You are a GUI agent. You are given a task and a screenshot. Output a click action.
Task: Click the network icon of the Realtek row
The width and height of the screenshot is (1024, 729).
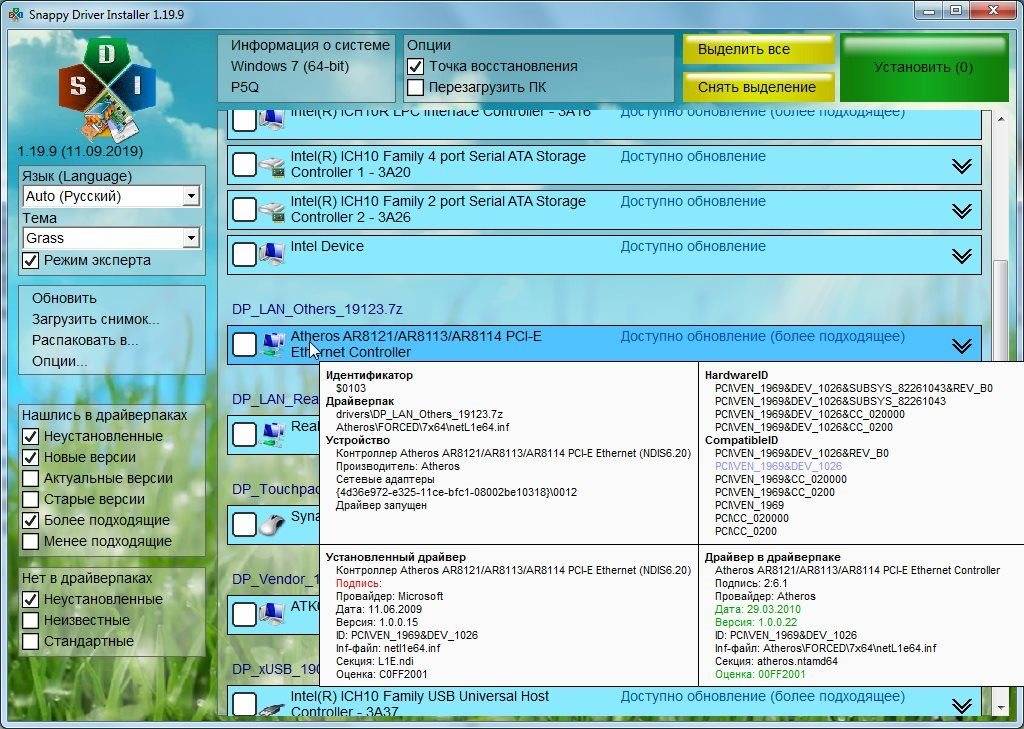(273, 433)
